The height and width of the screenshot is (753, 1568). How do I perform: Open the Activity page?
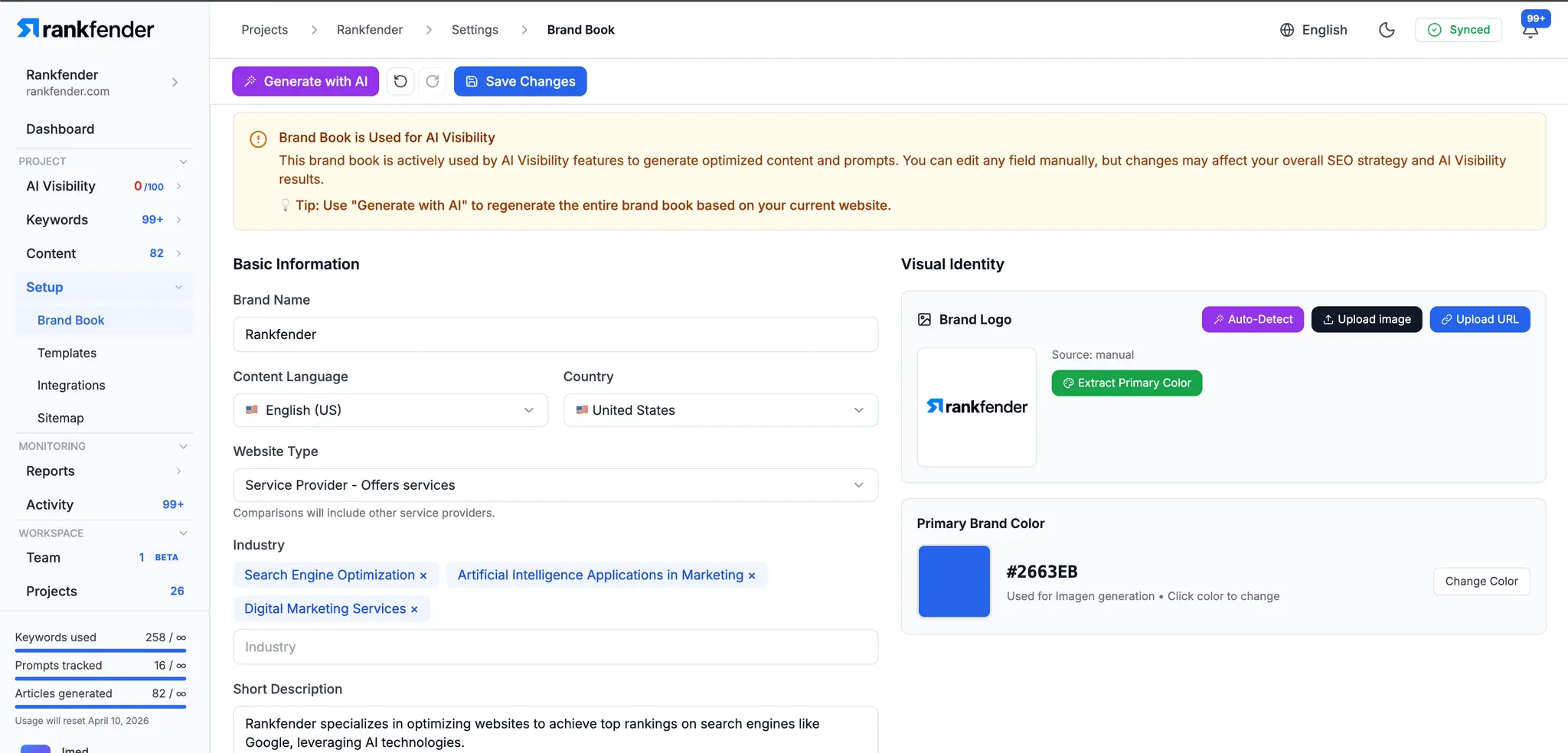(50, 505)
